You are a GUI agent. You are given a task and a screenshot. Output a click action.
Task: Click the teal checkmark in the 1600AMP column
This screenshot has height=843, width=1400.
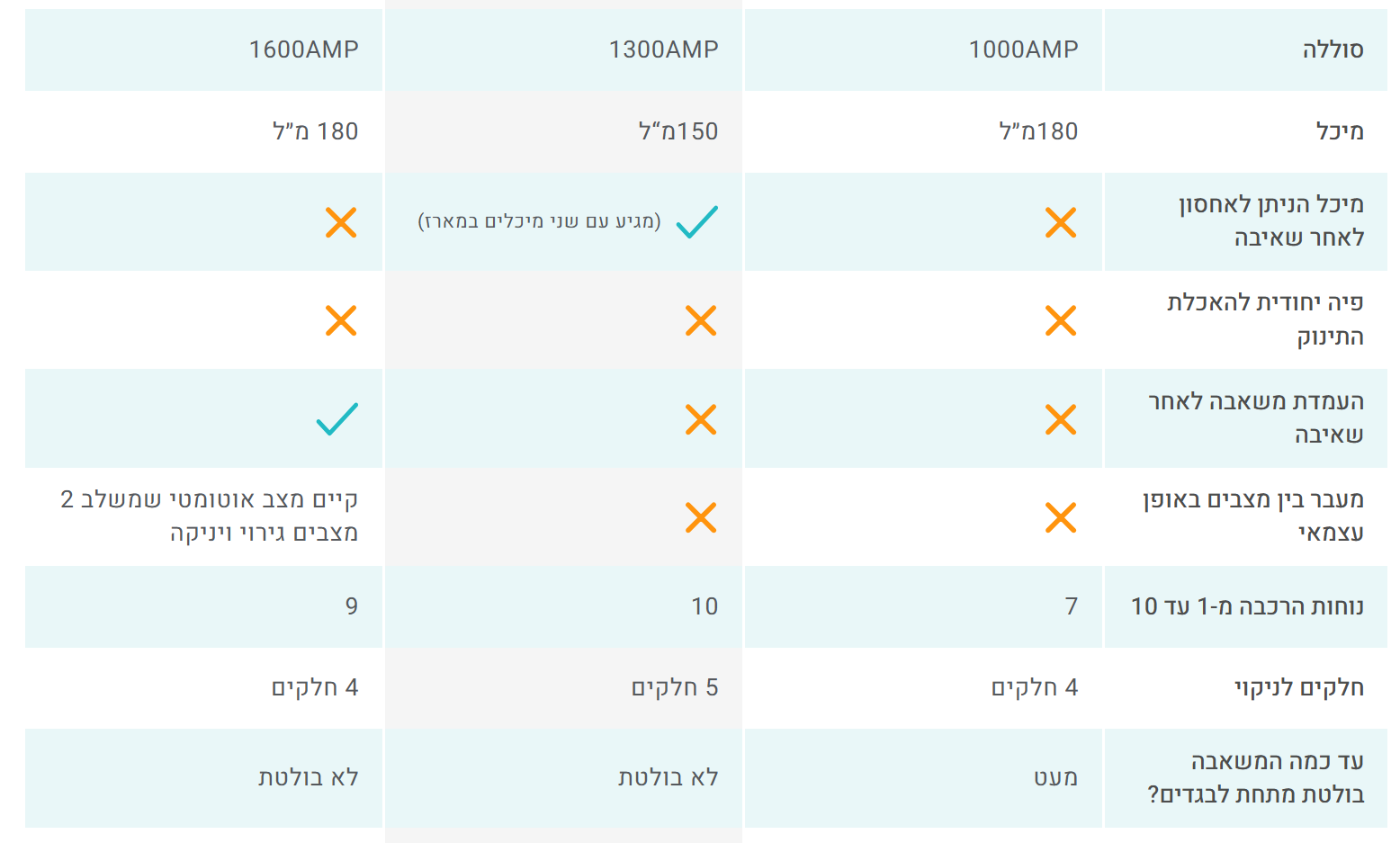[x=337, y=419]
